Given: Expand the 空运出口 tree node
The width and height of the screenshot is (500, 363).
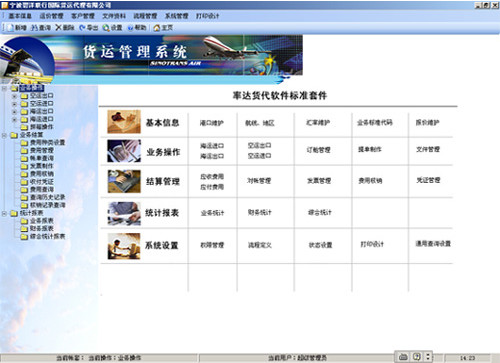Looking at the screenshot, I should point(14,96).
